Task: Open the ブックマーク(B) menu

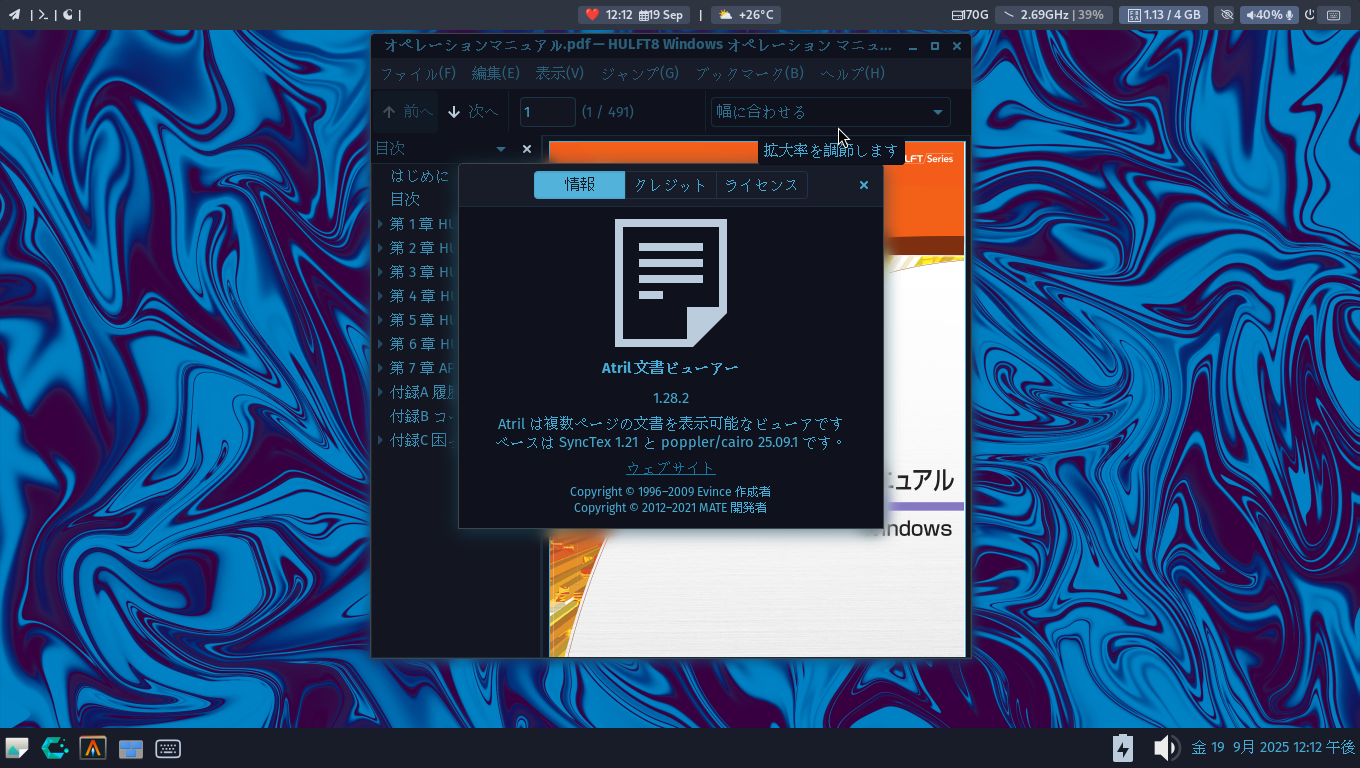Action: 750,73
